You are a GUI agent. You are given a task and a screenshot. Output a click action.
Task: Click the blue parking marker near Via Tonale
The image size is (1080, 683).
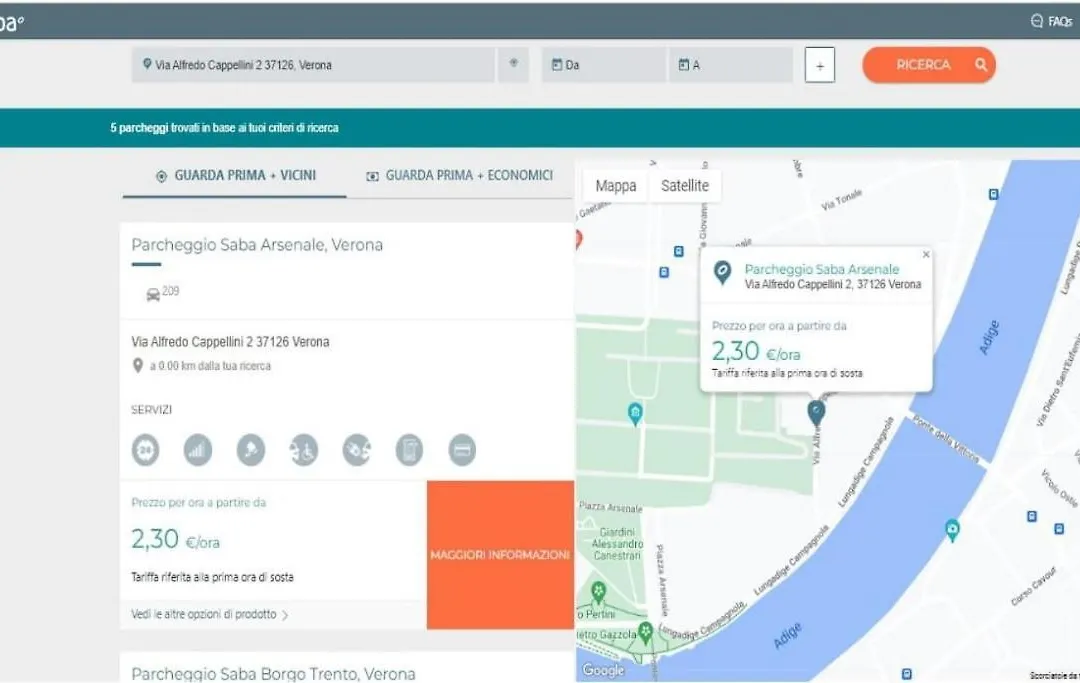pos(993,195)
